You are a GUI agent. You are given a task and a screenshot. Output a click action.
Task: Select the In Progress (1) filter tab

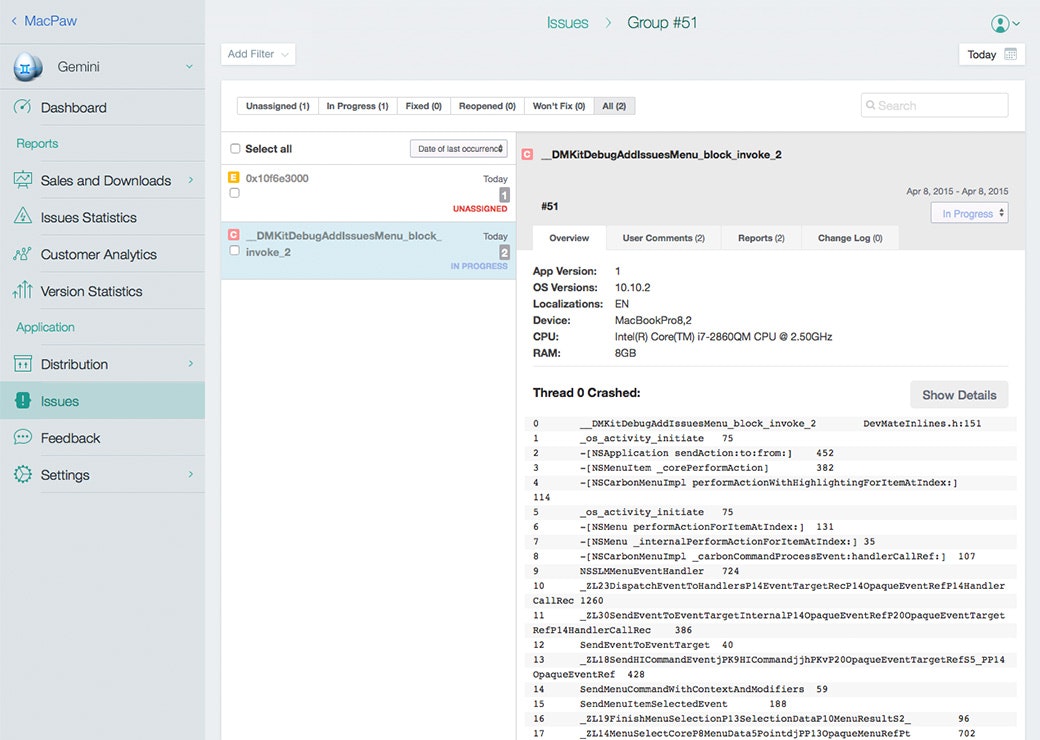358,106
